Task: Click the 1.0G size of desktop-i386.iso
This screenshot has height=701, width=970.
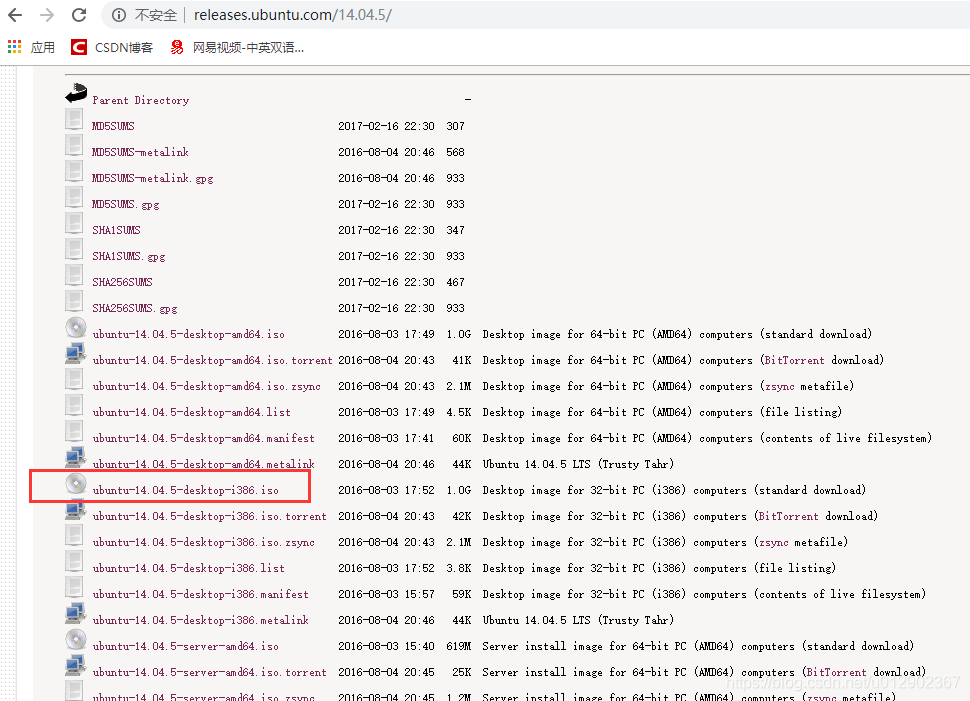Action: point(458,490)
